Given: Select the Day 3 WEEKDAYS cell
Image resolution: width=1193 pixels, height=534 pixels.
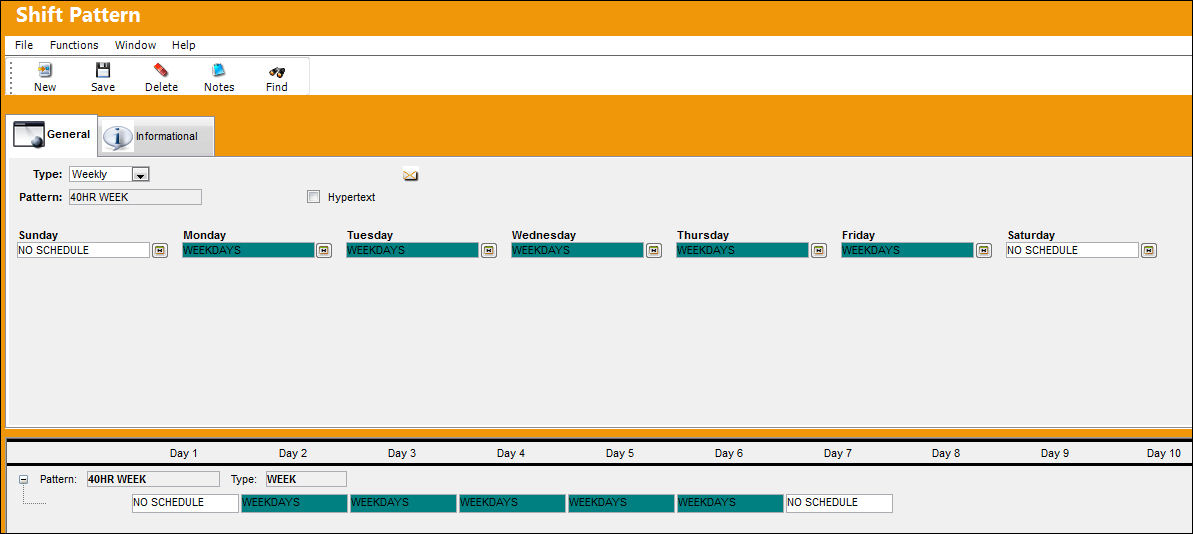Looking at the screenshot, I should coord(403,503).
